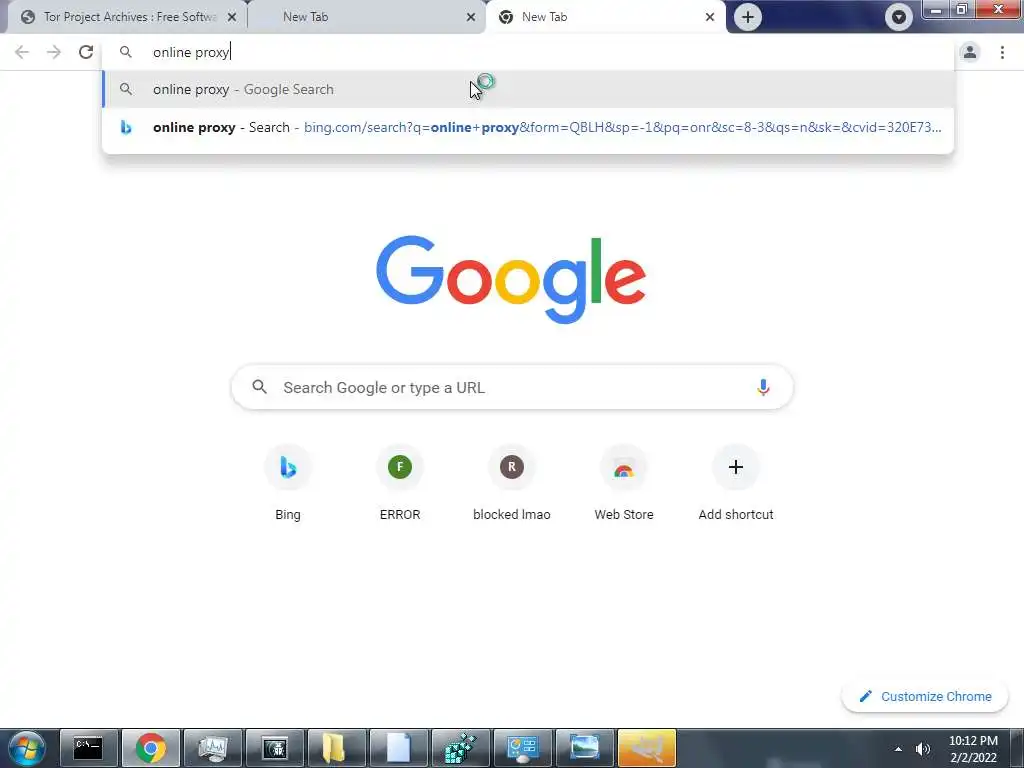Open the Control Panel taskbar icon
Image resolution: width=1024 pixels, height=768 pixels.
click(522, 748)
